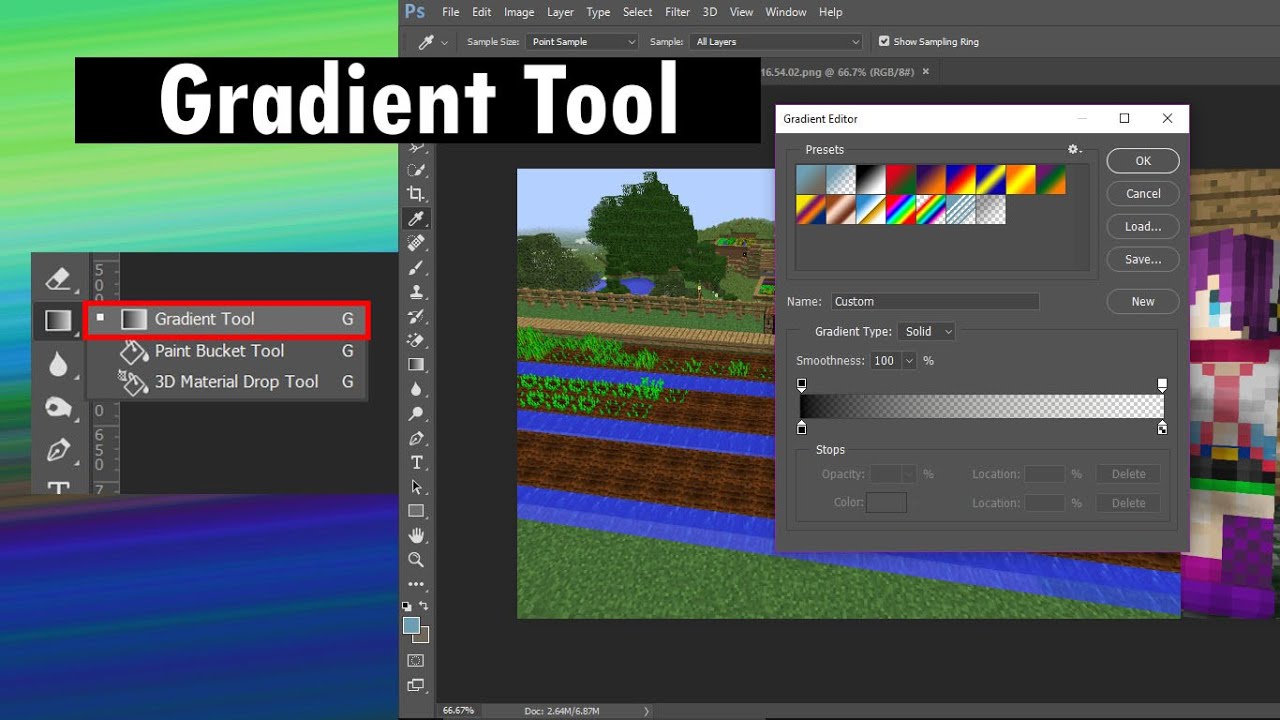Viewport: 1280px width, 720px height.
Task: Toggle the Show Sampling Ring checkbox
Action: coord(884,42)
